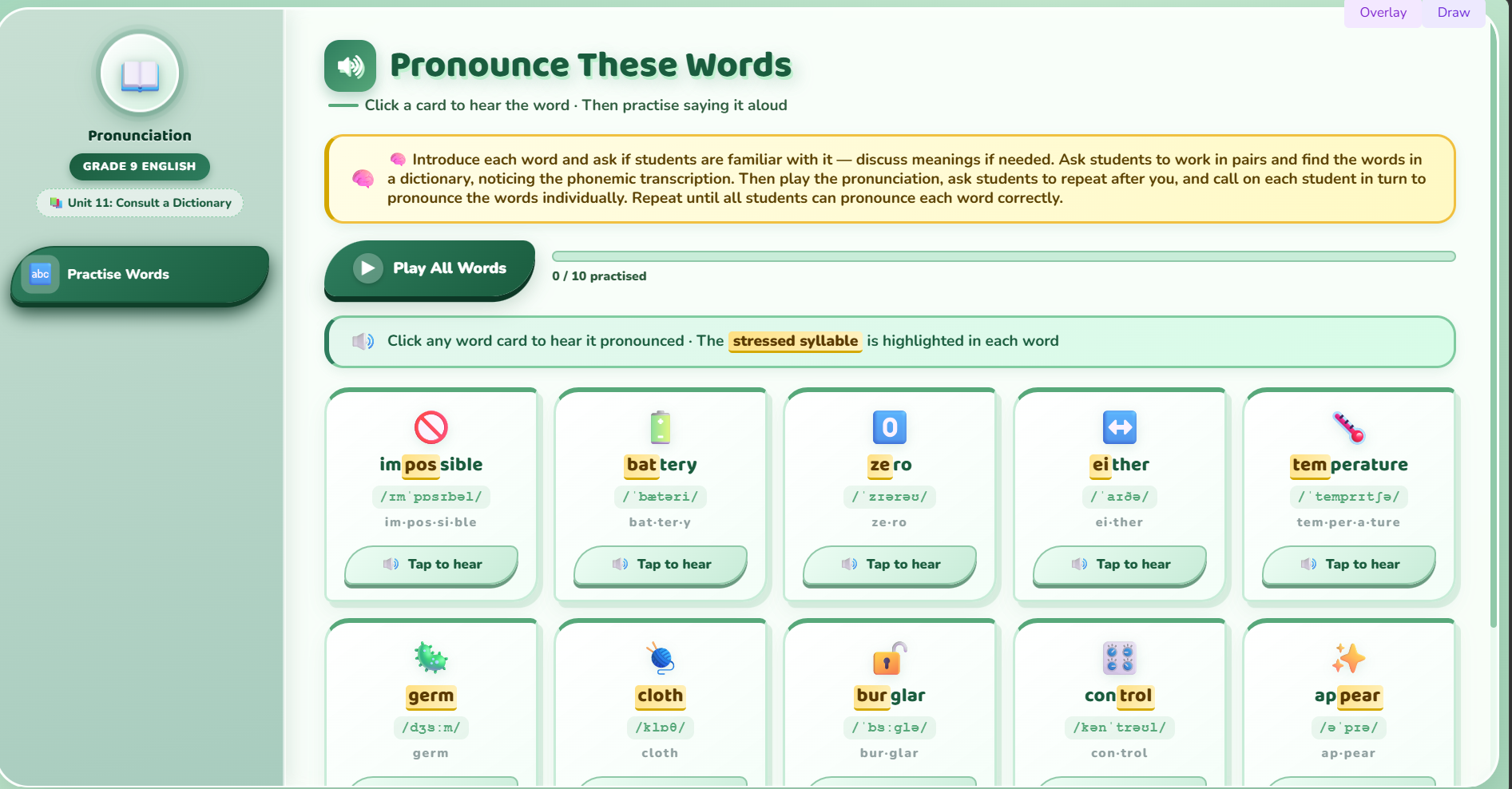Click the /ɪmˈpɒsɪbəl/ phonetic transcription

click(x=431, y=497)
